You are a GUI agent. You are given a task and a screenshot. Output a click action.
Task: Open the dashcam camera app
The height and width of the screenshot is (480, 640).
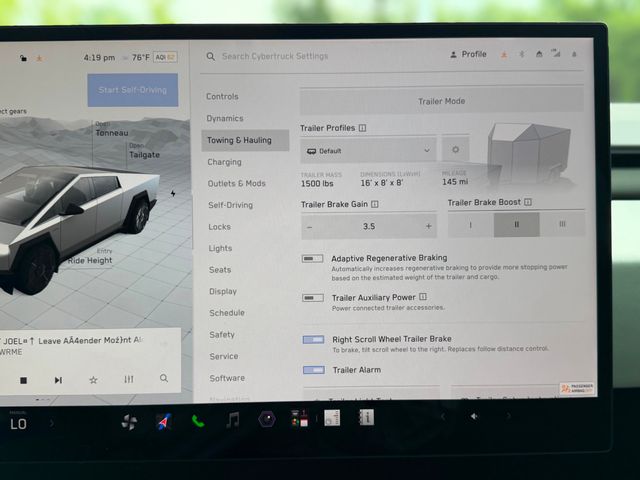click(267, 419)
